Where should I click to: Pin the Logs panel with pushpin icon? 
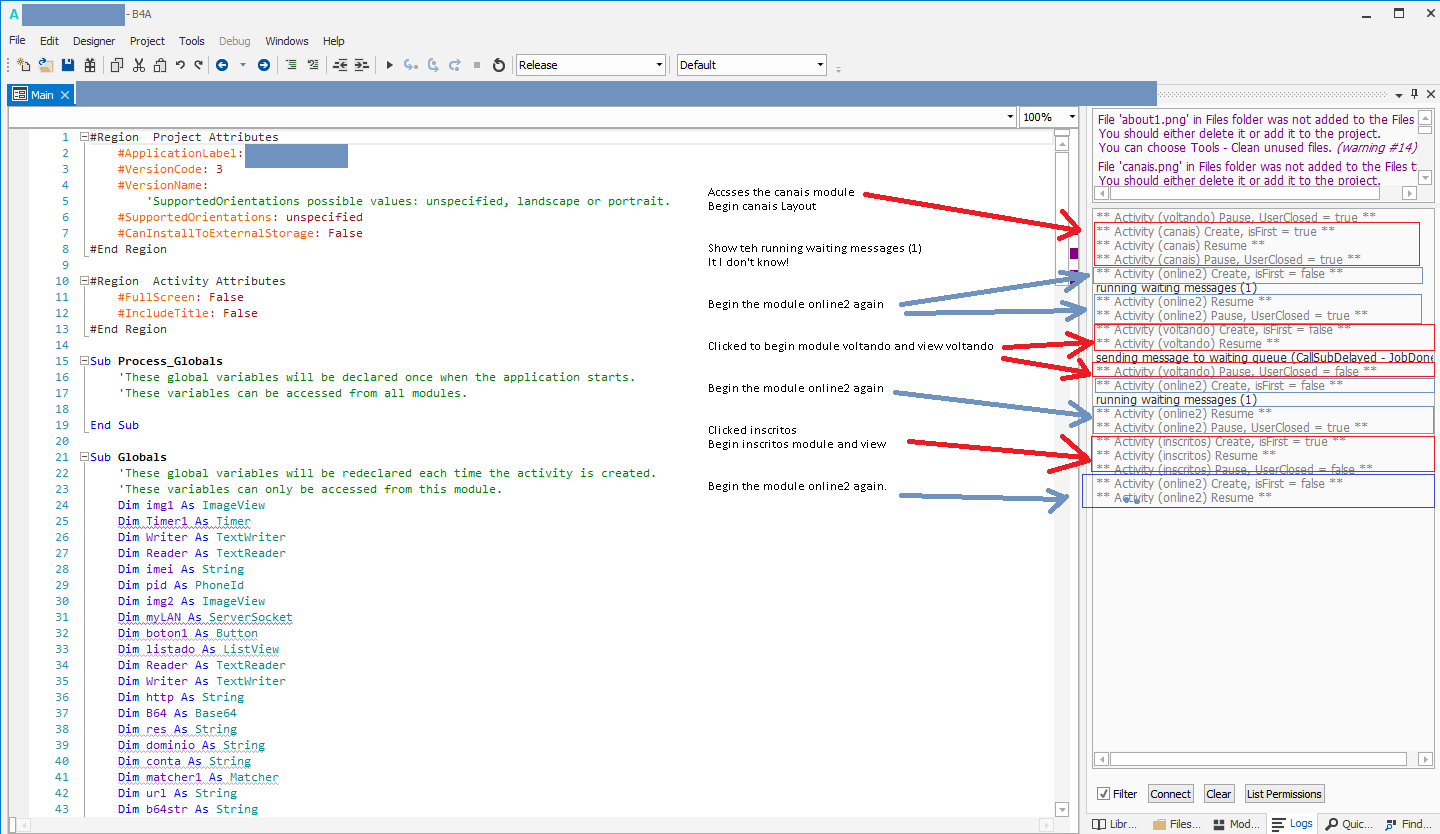coord(1414,94)
